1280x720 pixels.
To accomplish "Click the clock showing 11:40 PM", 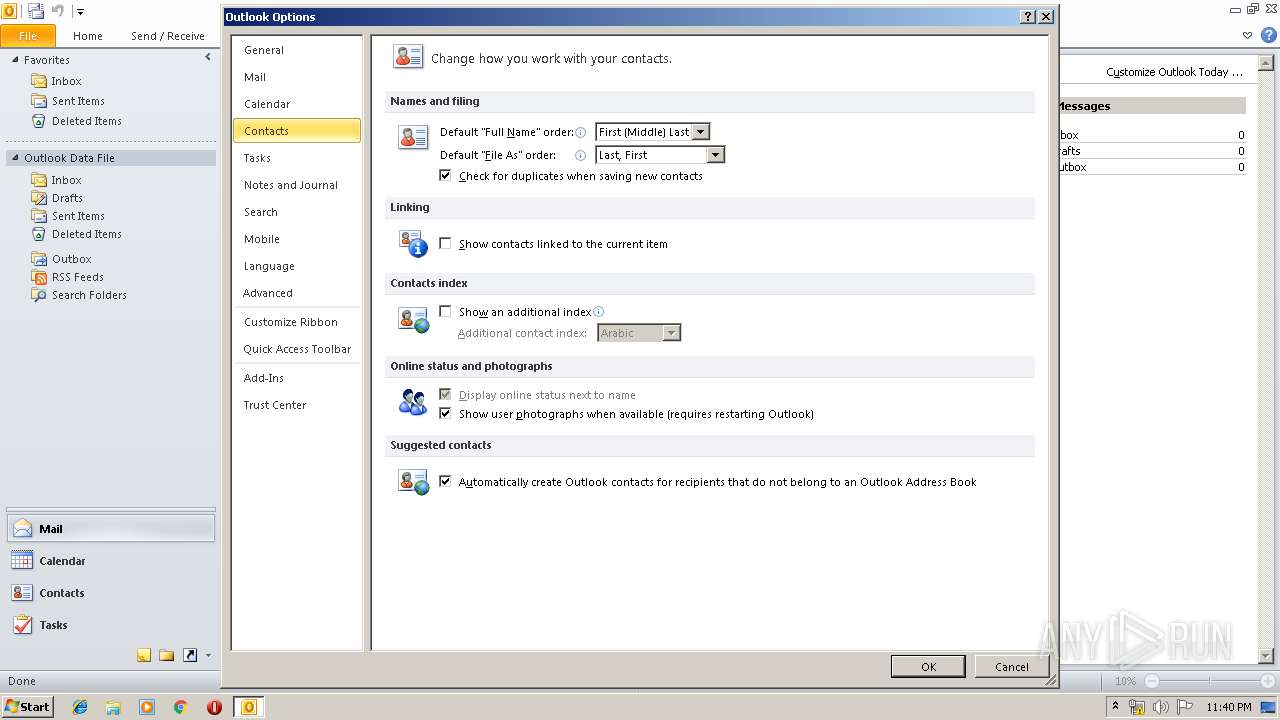I will (1229, 707).
